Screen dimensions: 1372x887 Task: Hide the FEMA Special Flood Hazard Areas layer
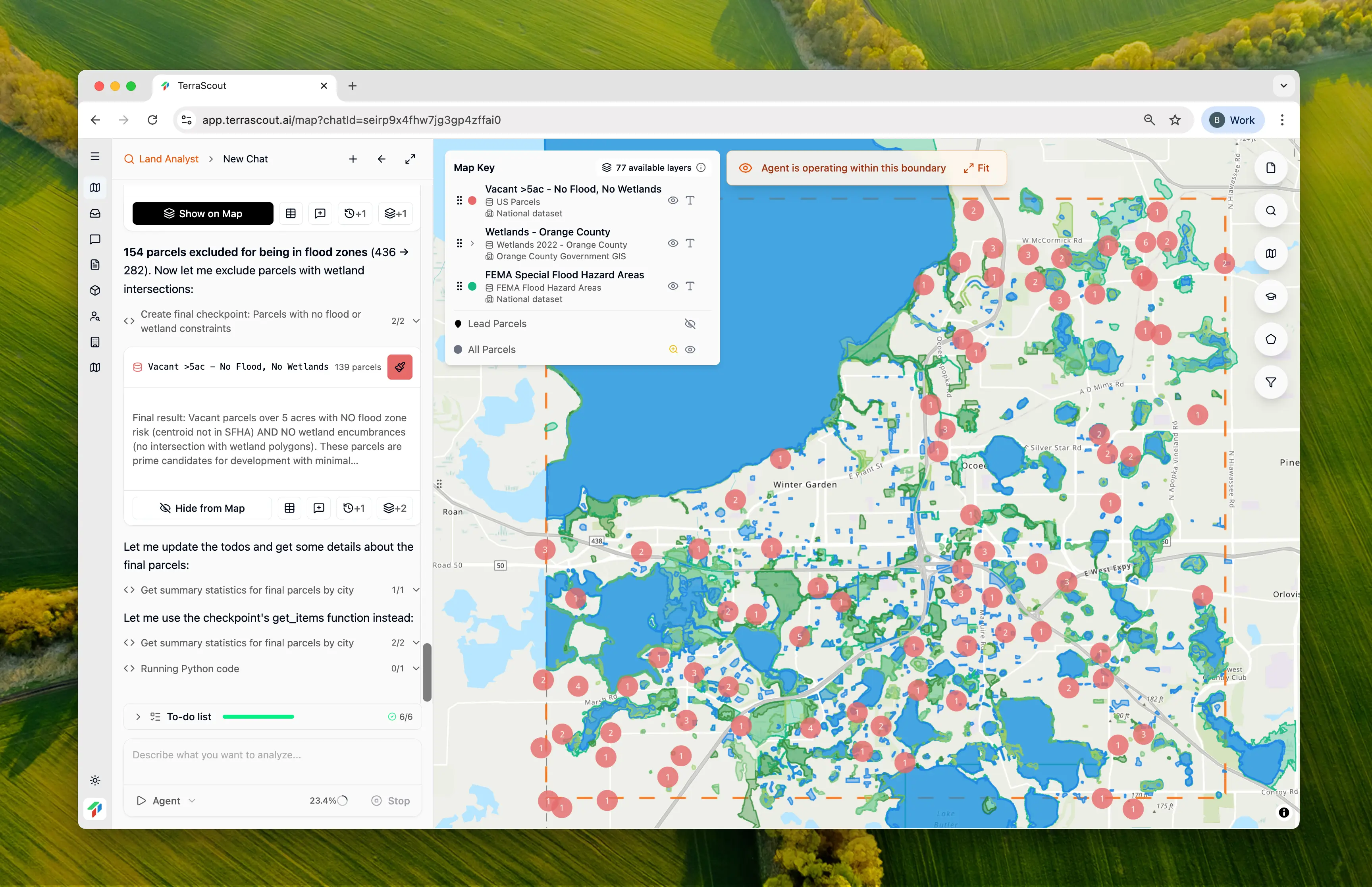pos(673,286)
